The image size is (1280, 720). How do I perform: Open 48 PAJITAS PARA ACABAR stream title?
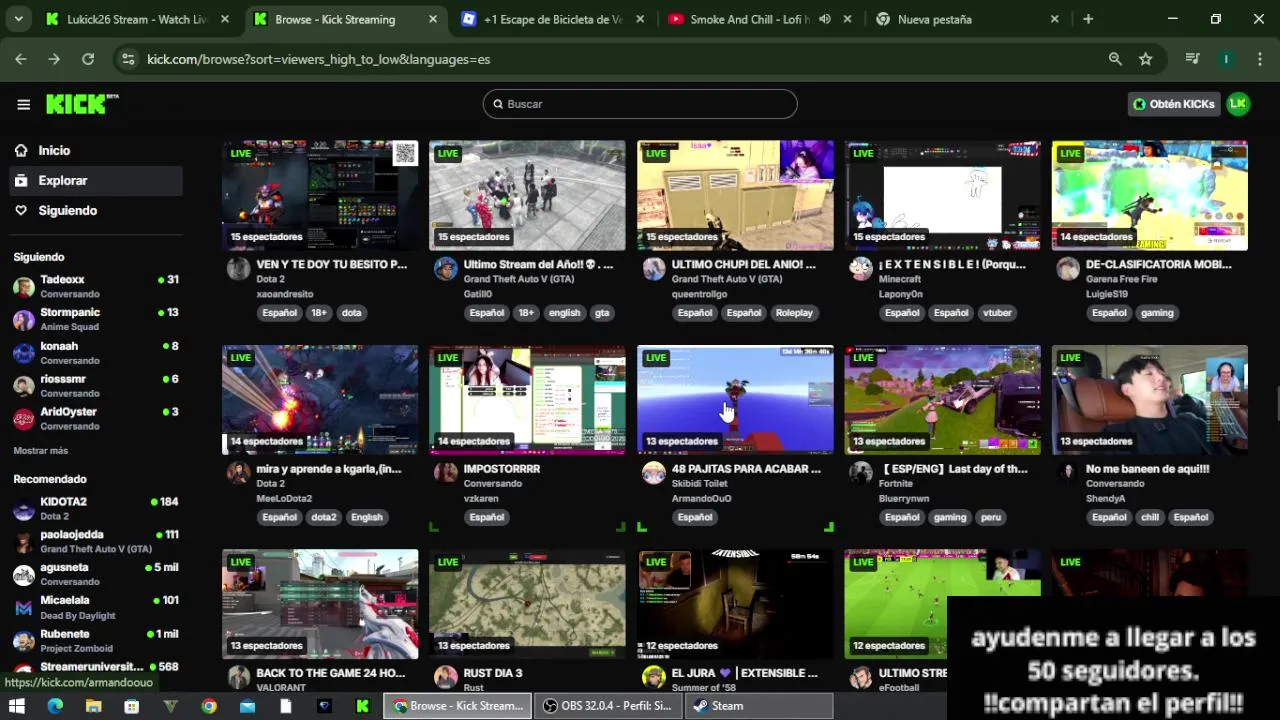(746, 469)
